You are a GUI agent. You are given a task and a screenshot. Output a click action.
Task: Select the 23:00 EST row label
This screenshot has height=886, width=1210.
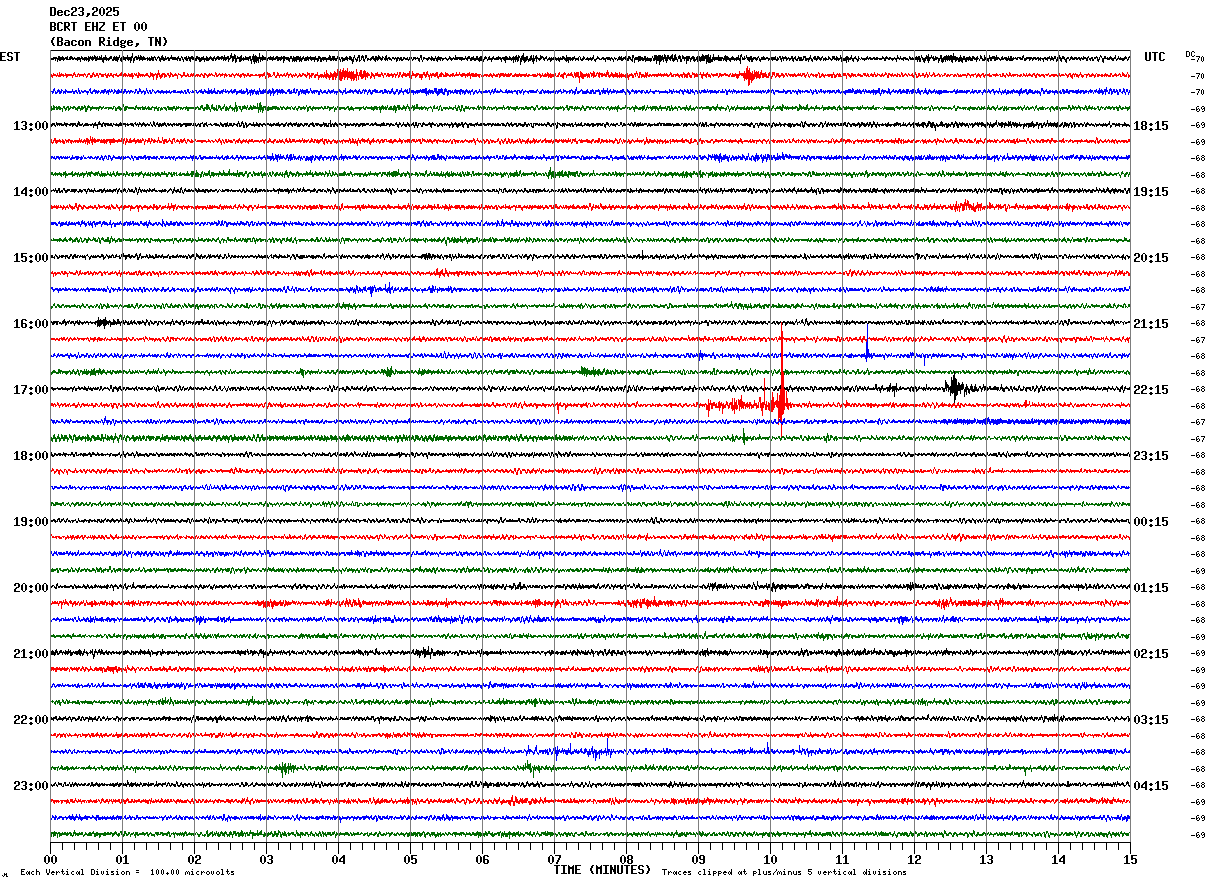(31, 786)
